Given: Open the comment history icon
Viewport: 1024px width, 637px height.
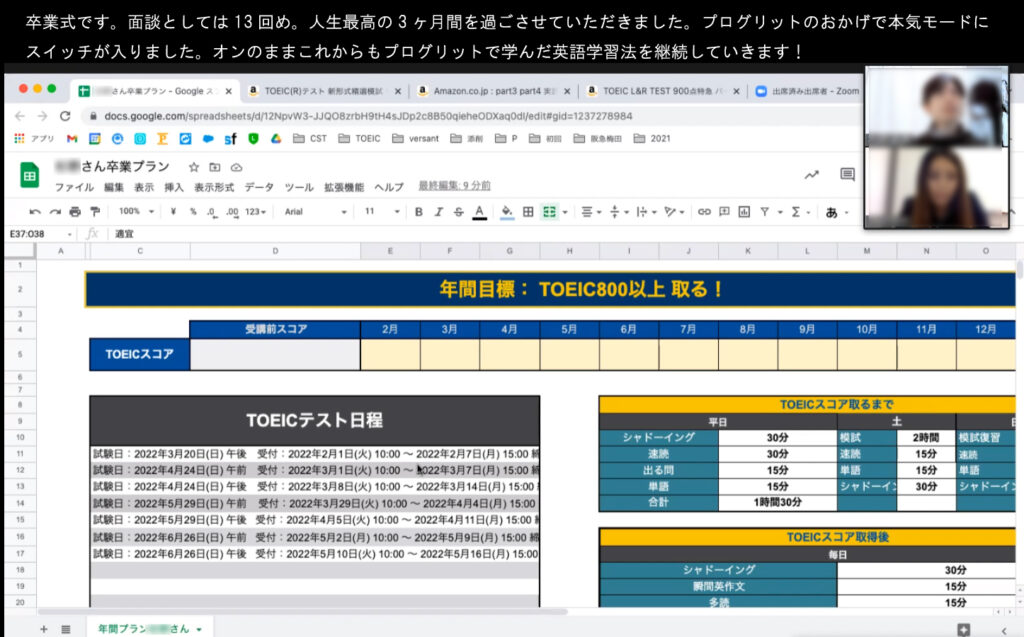Looking at the screenshot, I should (x=847, y=174).
